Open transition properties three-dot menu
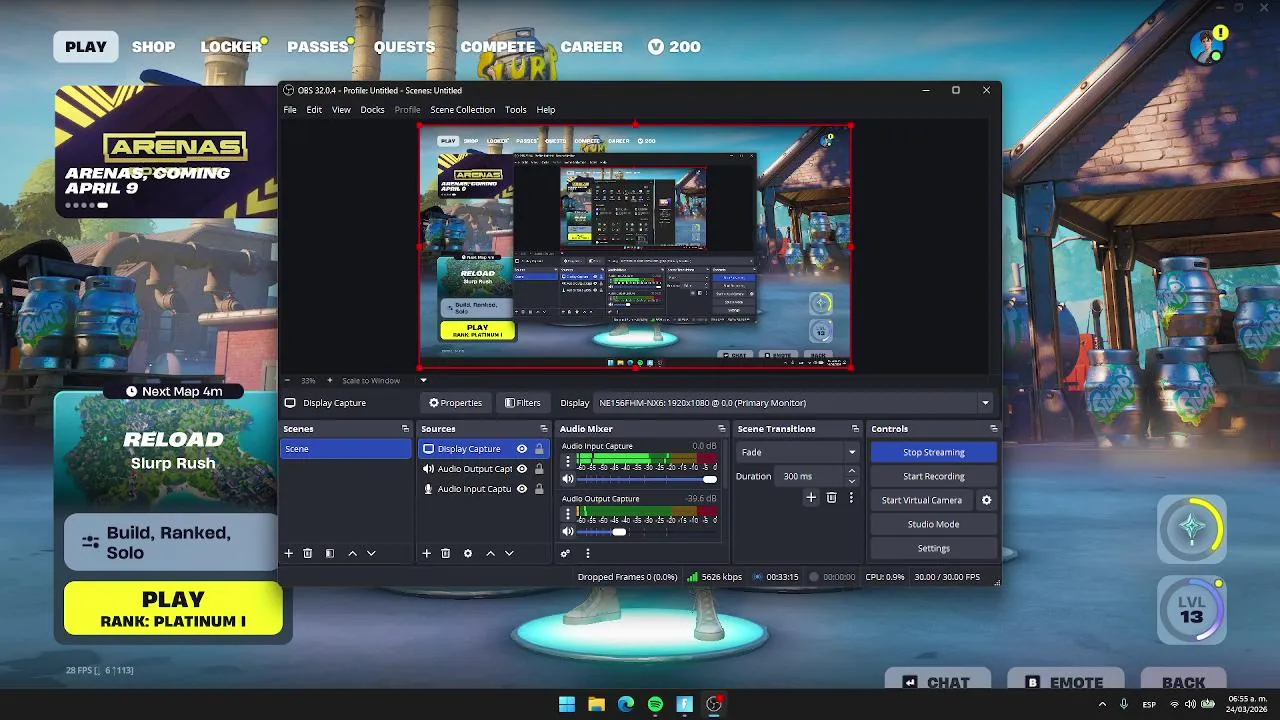 pos(851,497)
